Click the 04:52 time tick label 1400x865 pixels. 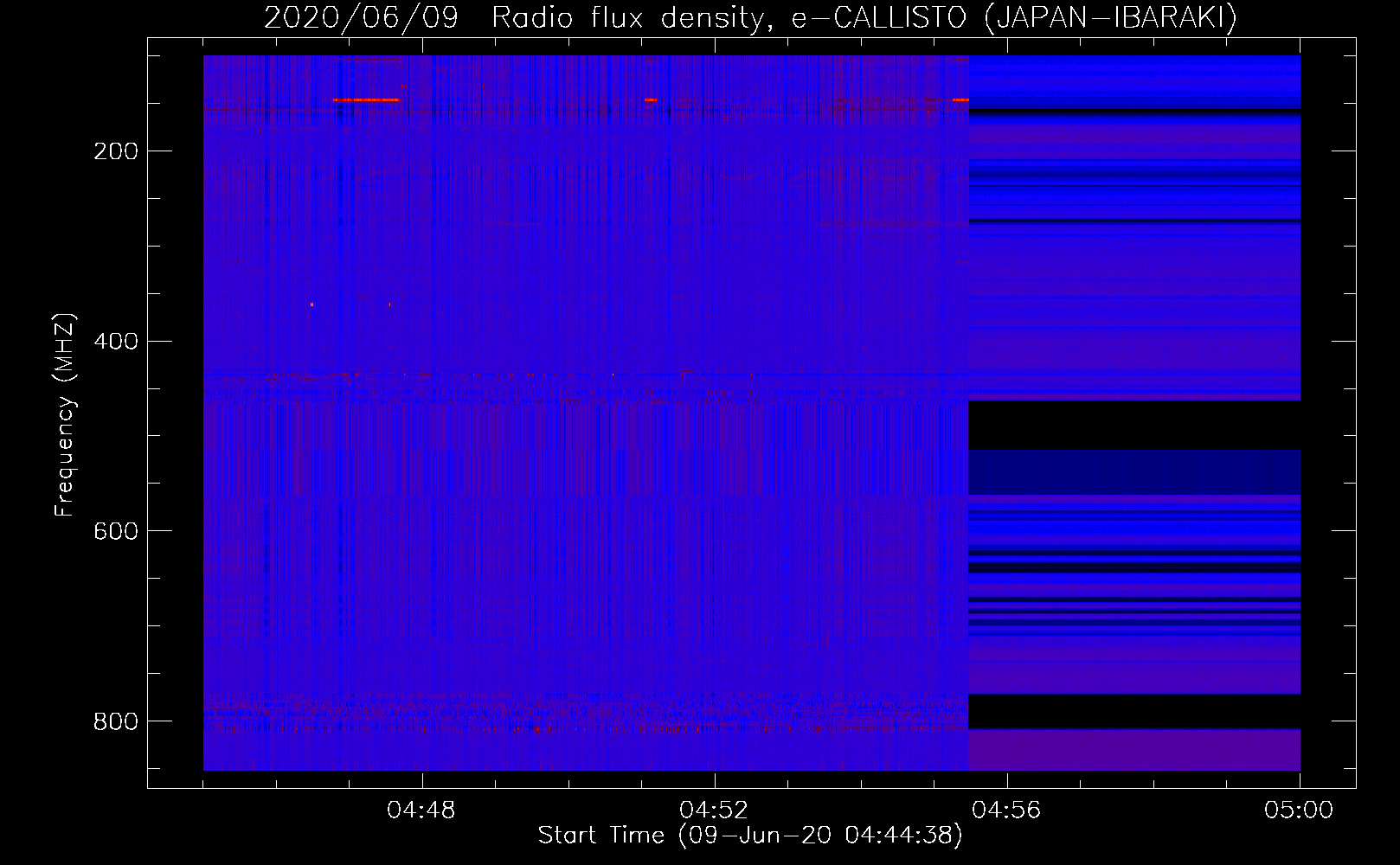[714, 811]
